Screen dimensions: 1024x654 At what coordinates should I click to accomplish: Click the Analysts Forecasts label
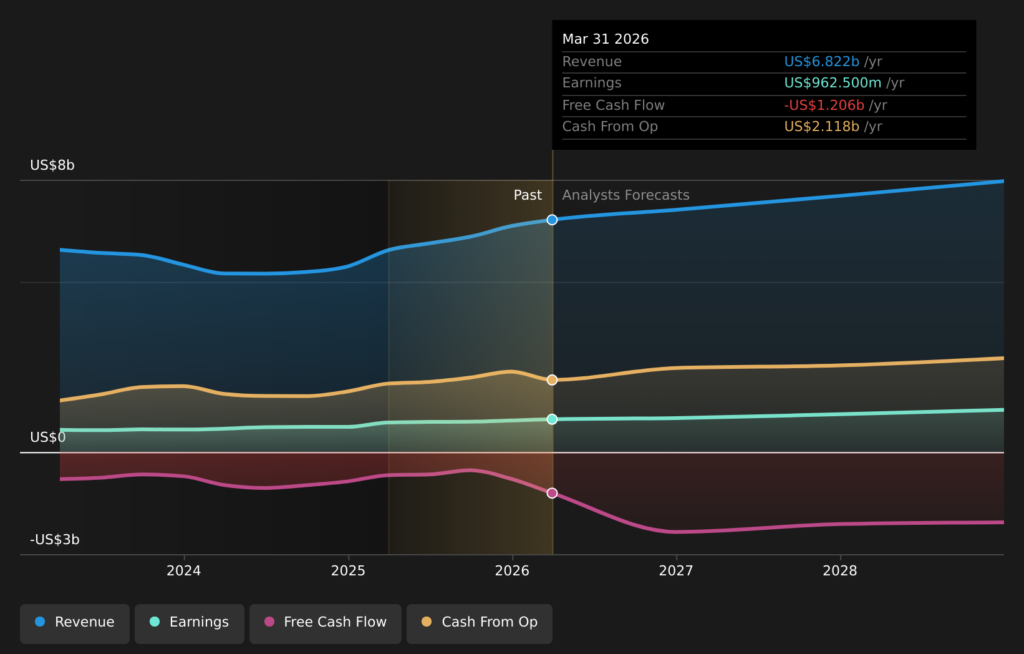click(626, 195)
